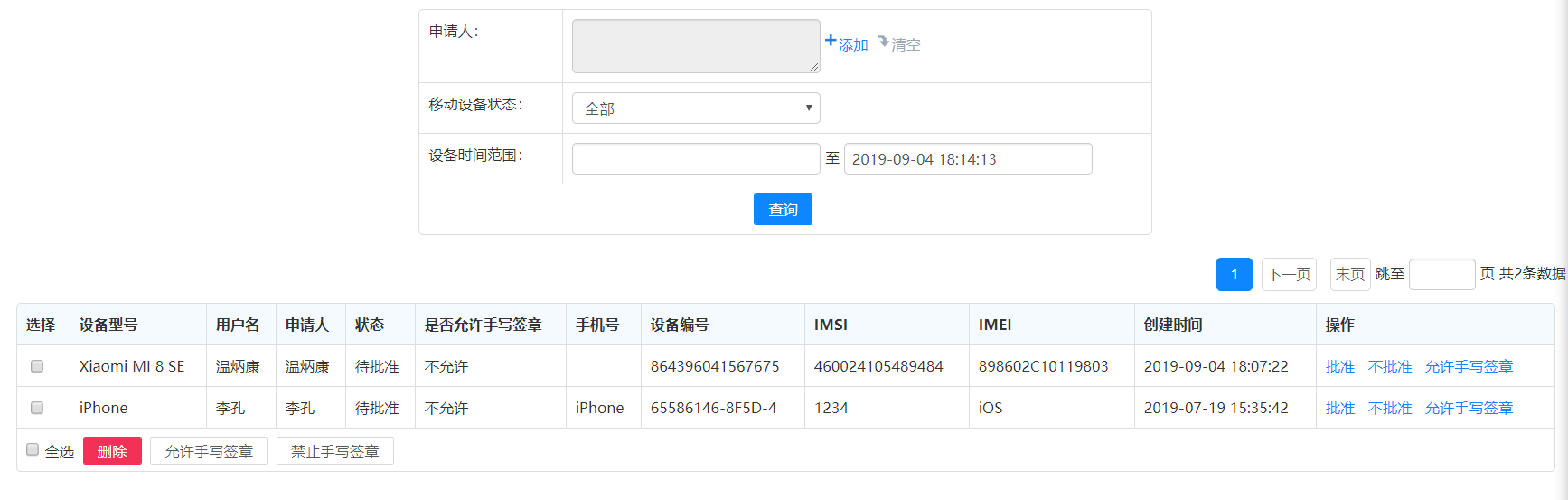
Task: Click 批准 for the iPhone row
Action: tap(1340, 408)
